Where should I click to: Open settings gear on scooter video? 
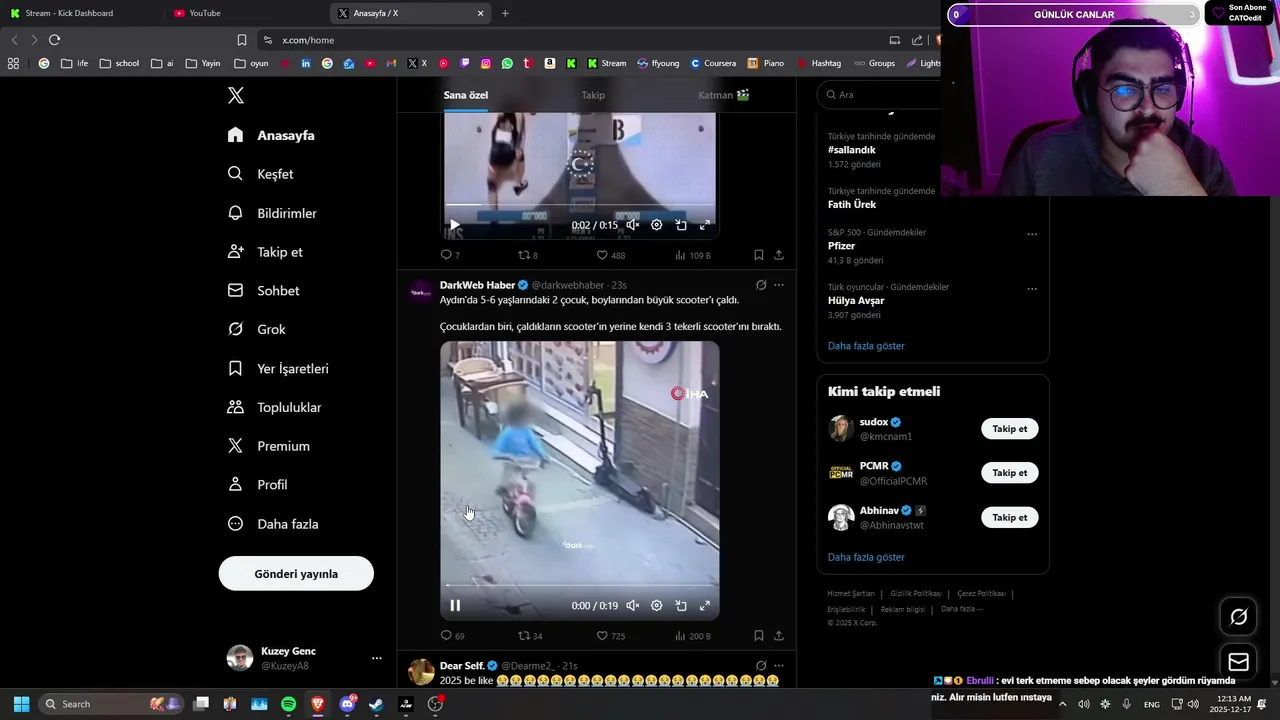[657, 605]
